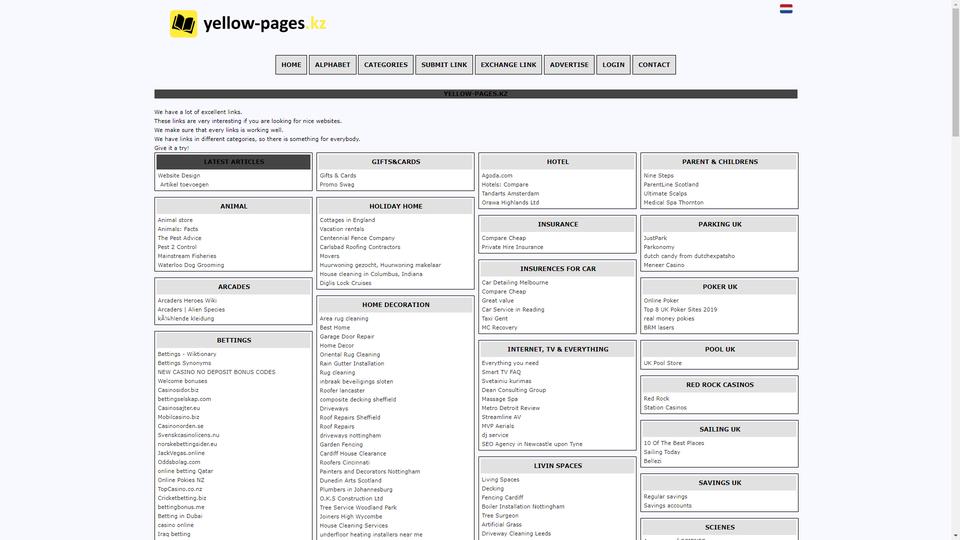Open the CONTACT page
960x540 pixels.
click(x=654, y=65)
